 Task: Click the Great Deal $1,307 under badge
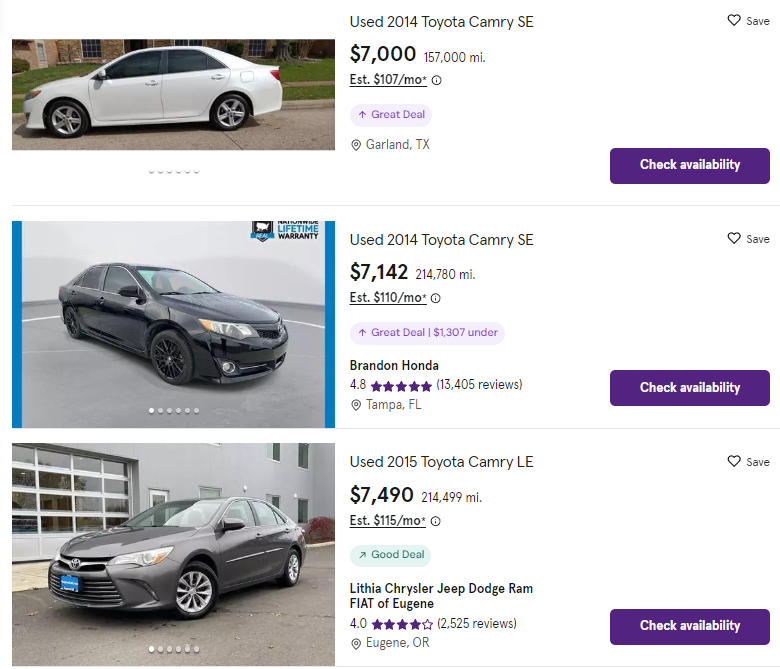tap(427, 333)
